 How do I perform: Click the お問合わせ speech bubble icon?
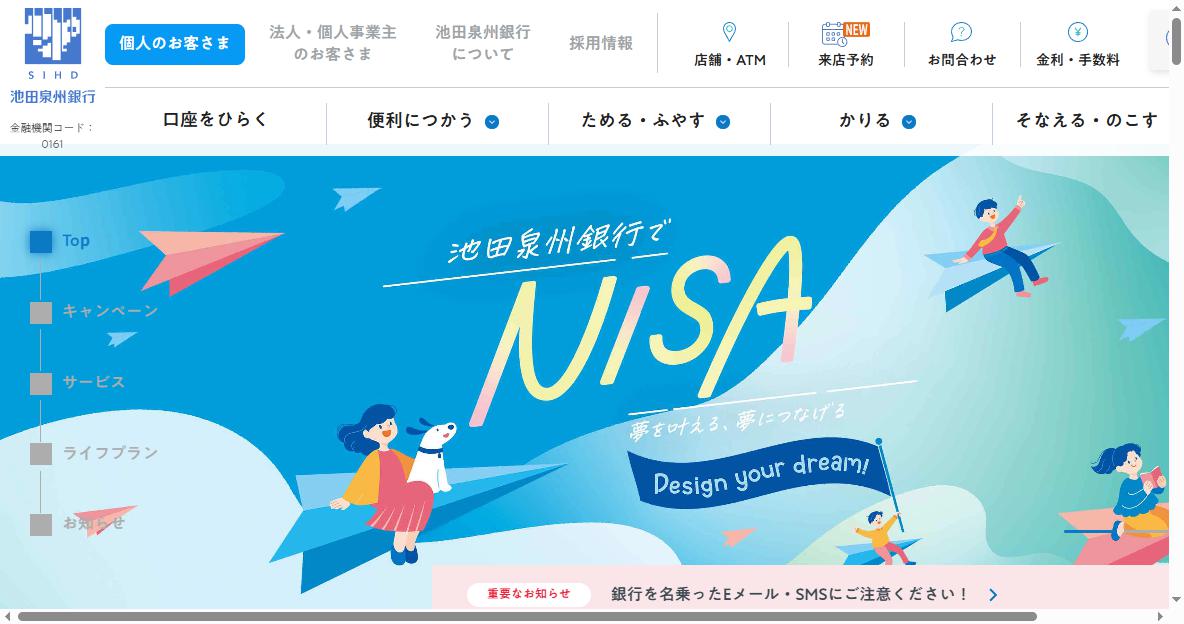[x=961, y=32]
